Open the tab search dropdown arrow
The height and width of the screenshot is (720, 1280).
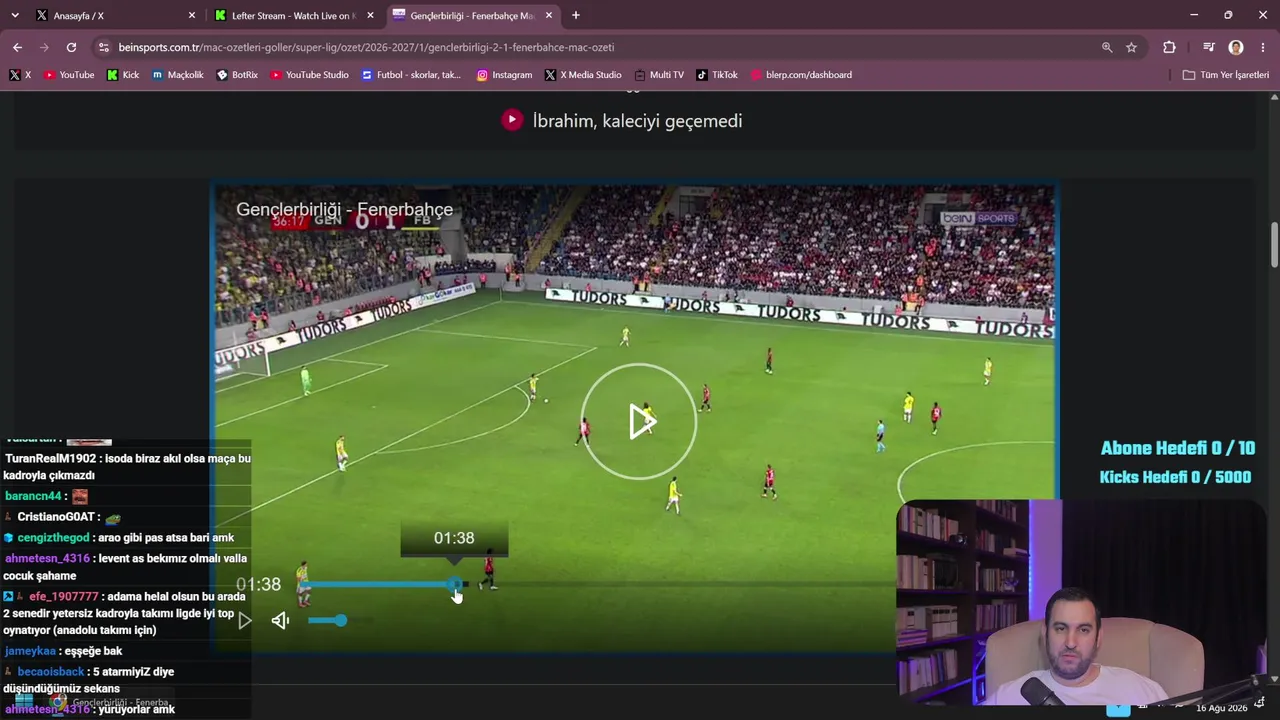[15, 15]
